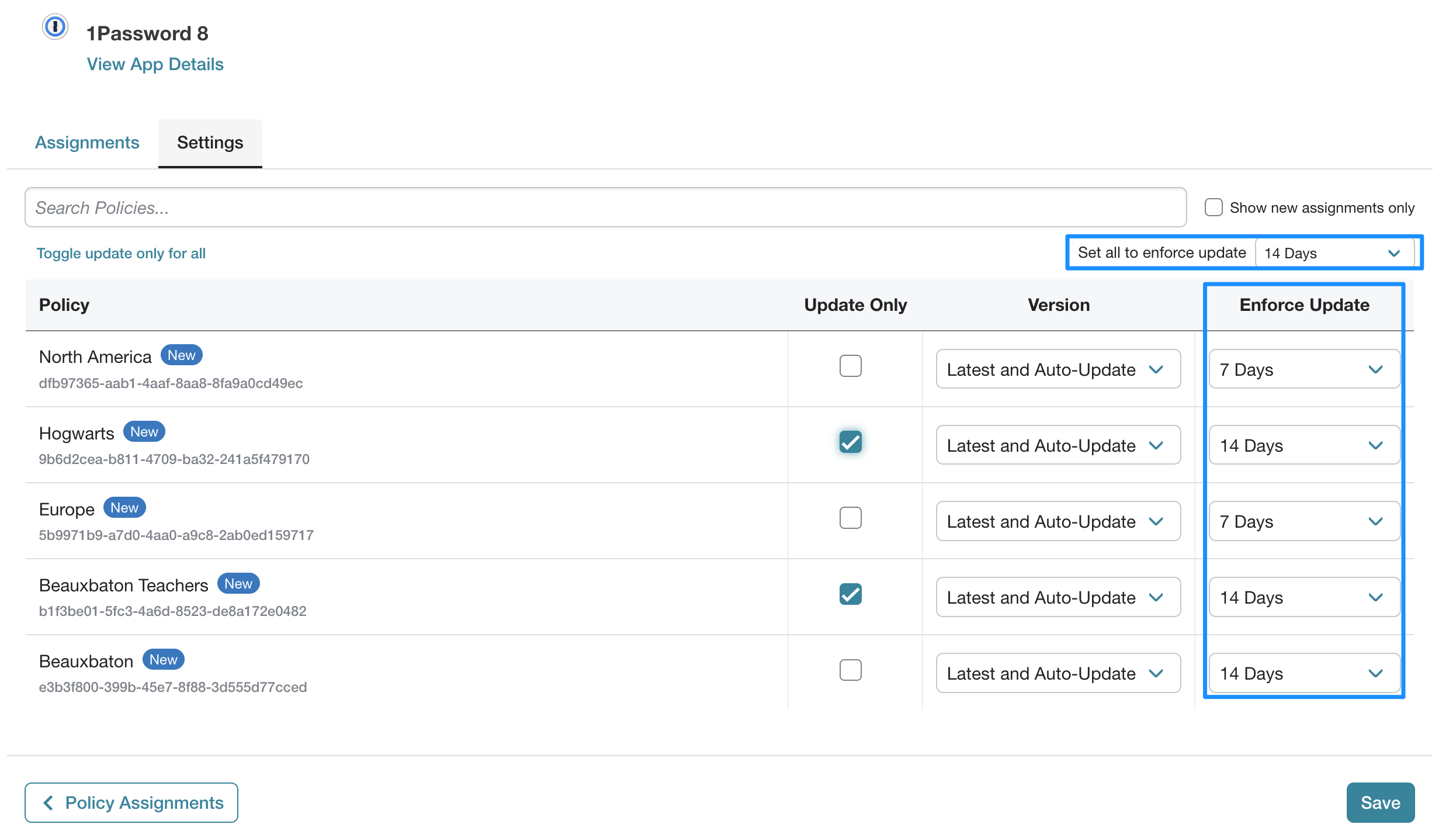Check Update Only for North America
This screenshot has height=838, width=1456.
(x=850, y=366)
